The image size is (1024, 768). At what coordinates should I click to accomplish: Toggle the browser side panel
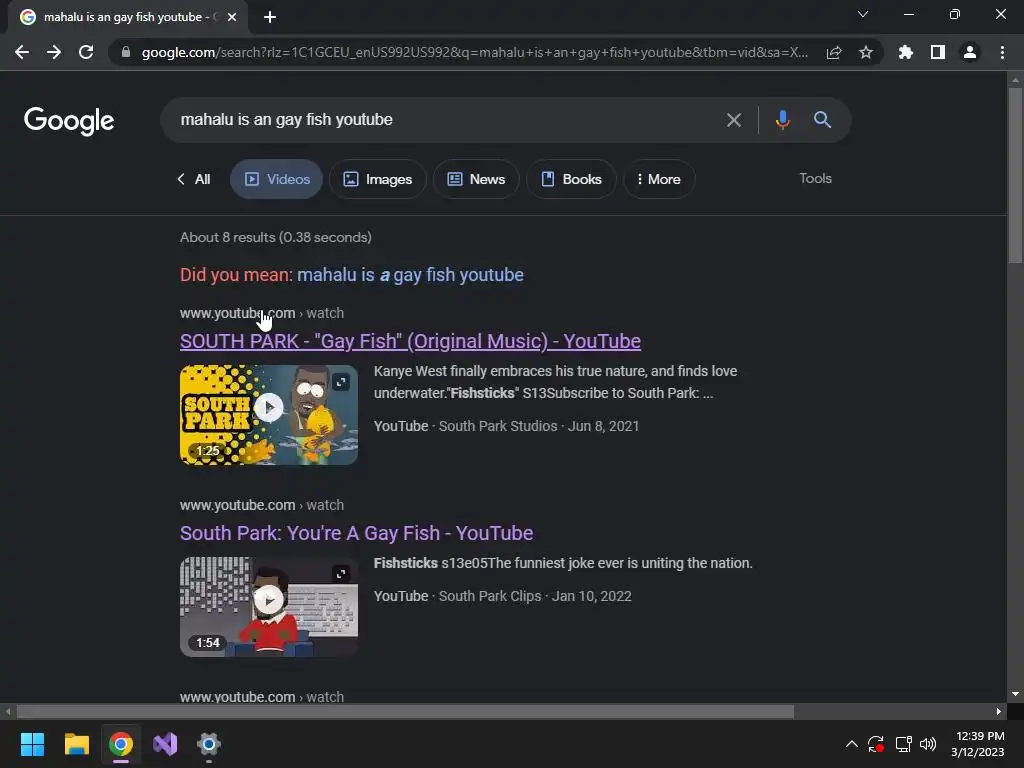(938, 52)
